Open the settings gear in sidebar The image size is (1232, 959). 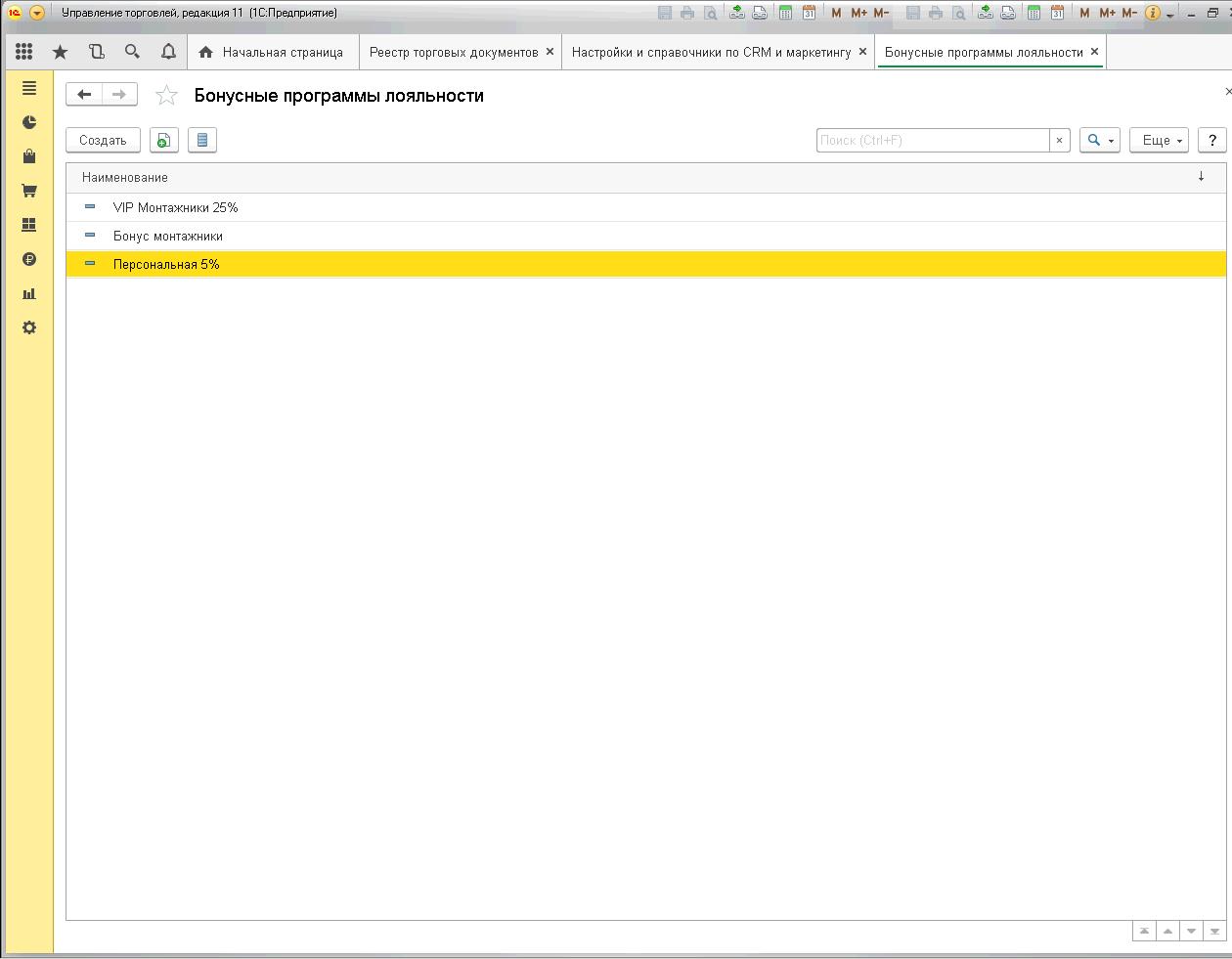point(29,327)
